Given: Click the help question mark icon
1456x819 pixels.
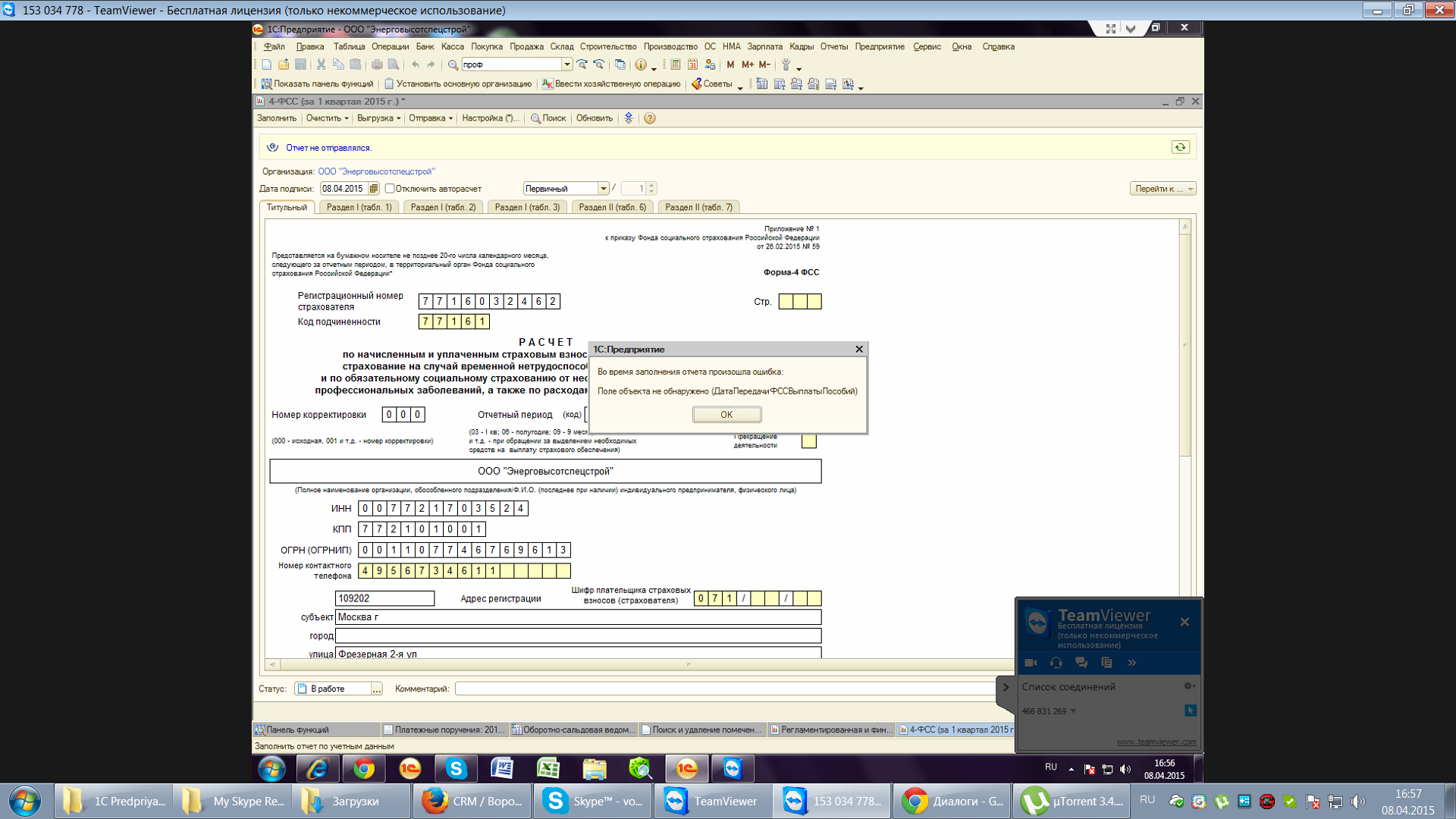Looking at the screenshot, I should click(650, 118).
